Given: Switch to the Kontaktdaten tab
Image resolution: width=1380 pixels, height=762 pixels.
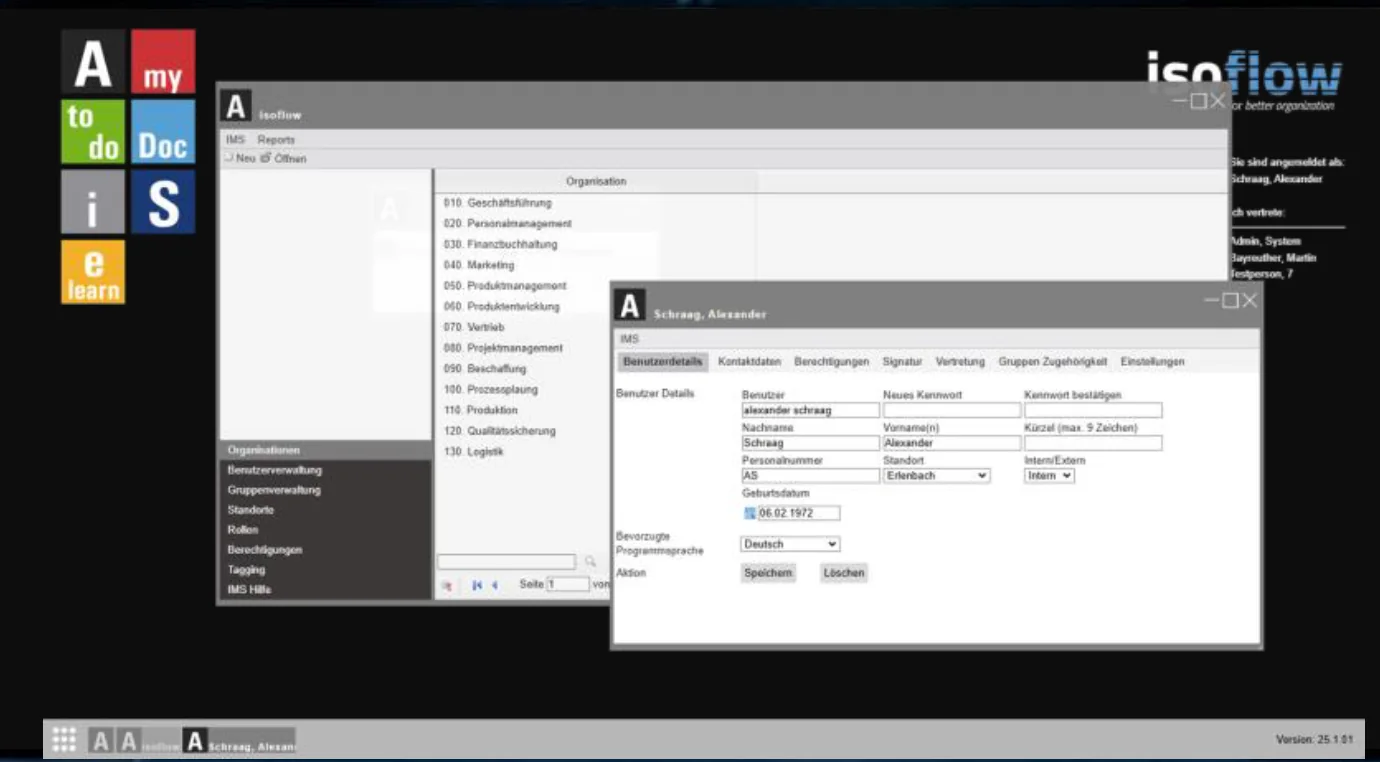Looking at the screenshot, I should pos(749,361).
